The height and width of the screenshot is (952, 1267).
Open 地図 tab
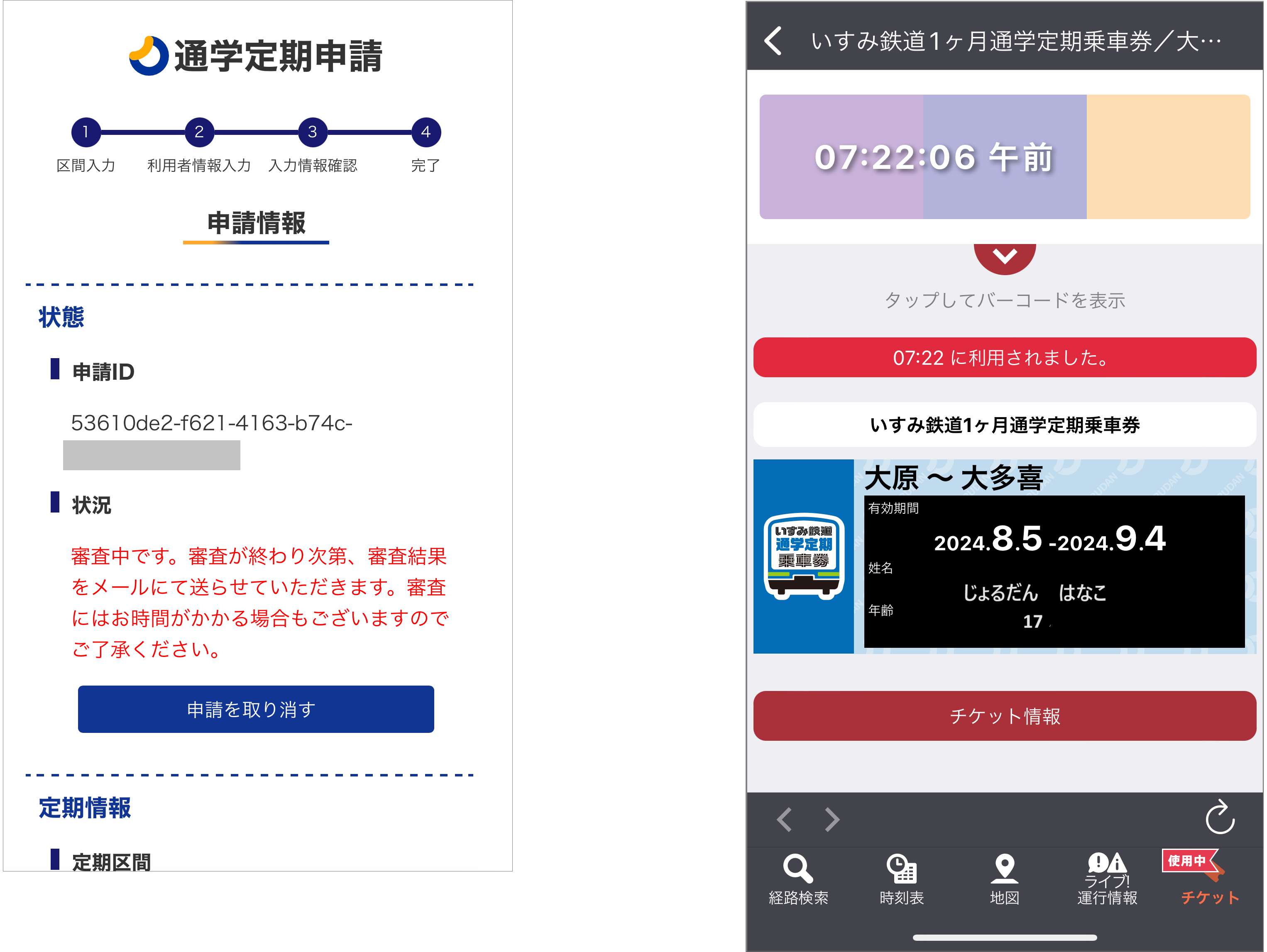(1005, 879)
